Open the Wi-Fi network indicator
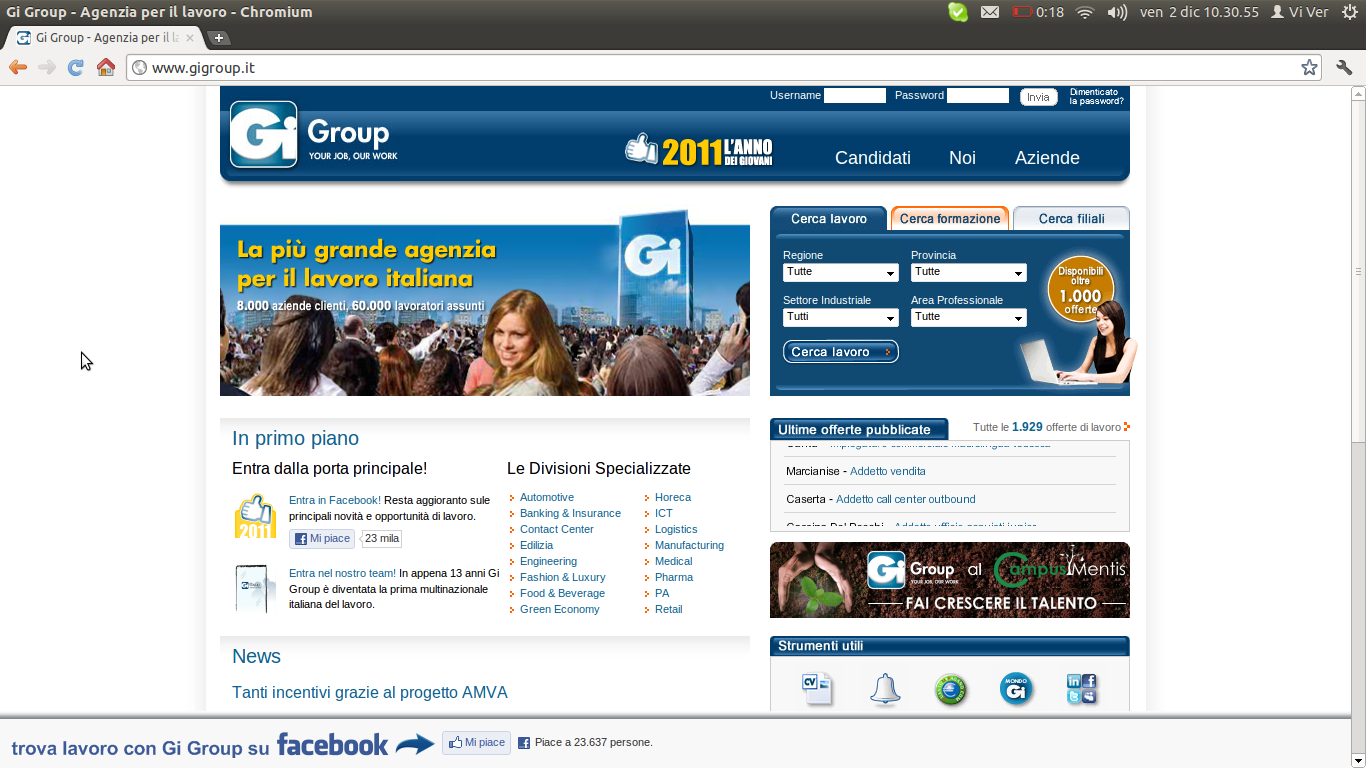Screen dimensions: 1366x768 [x=1085, y=12]
